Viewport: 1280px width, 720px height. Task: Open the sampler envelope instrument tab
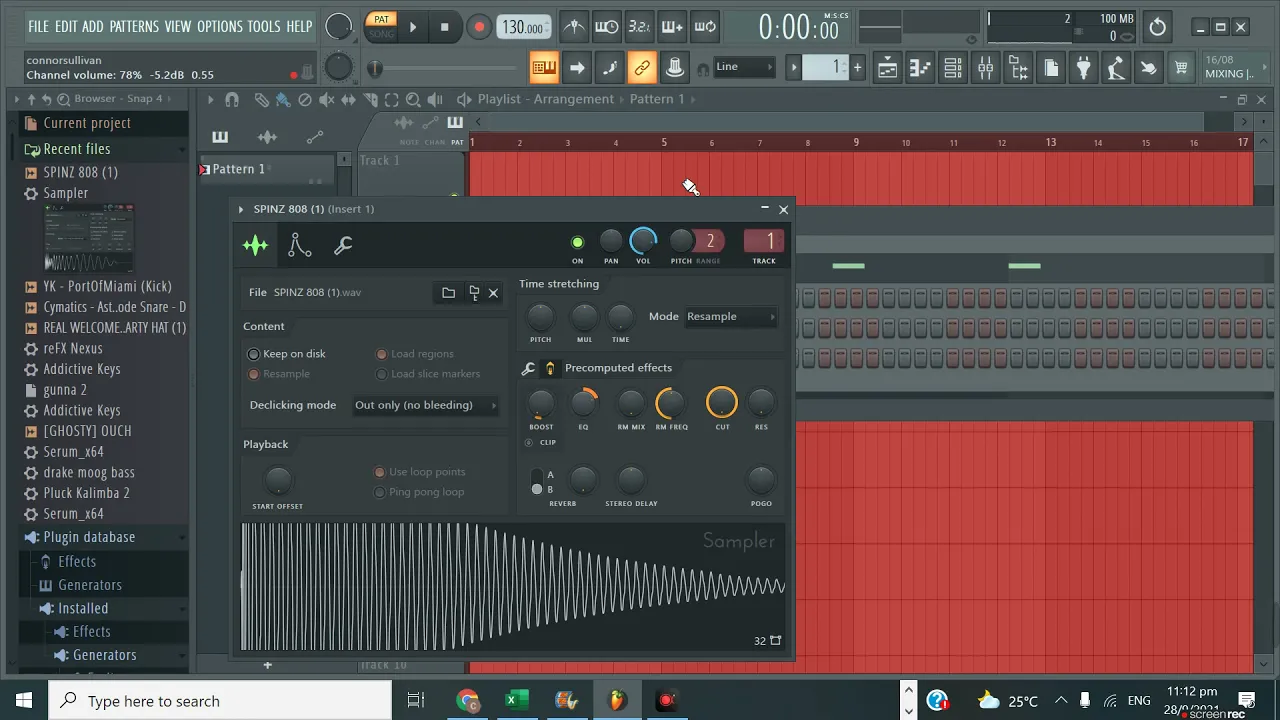299,245
